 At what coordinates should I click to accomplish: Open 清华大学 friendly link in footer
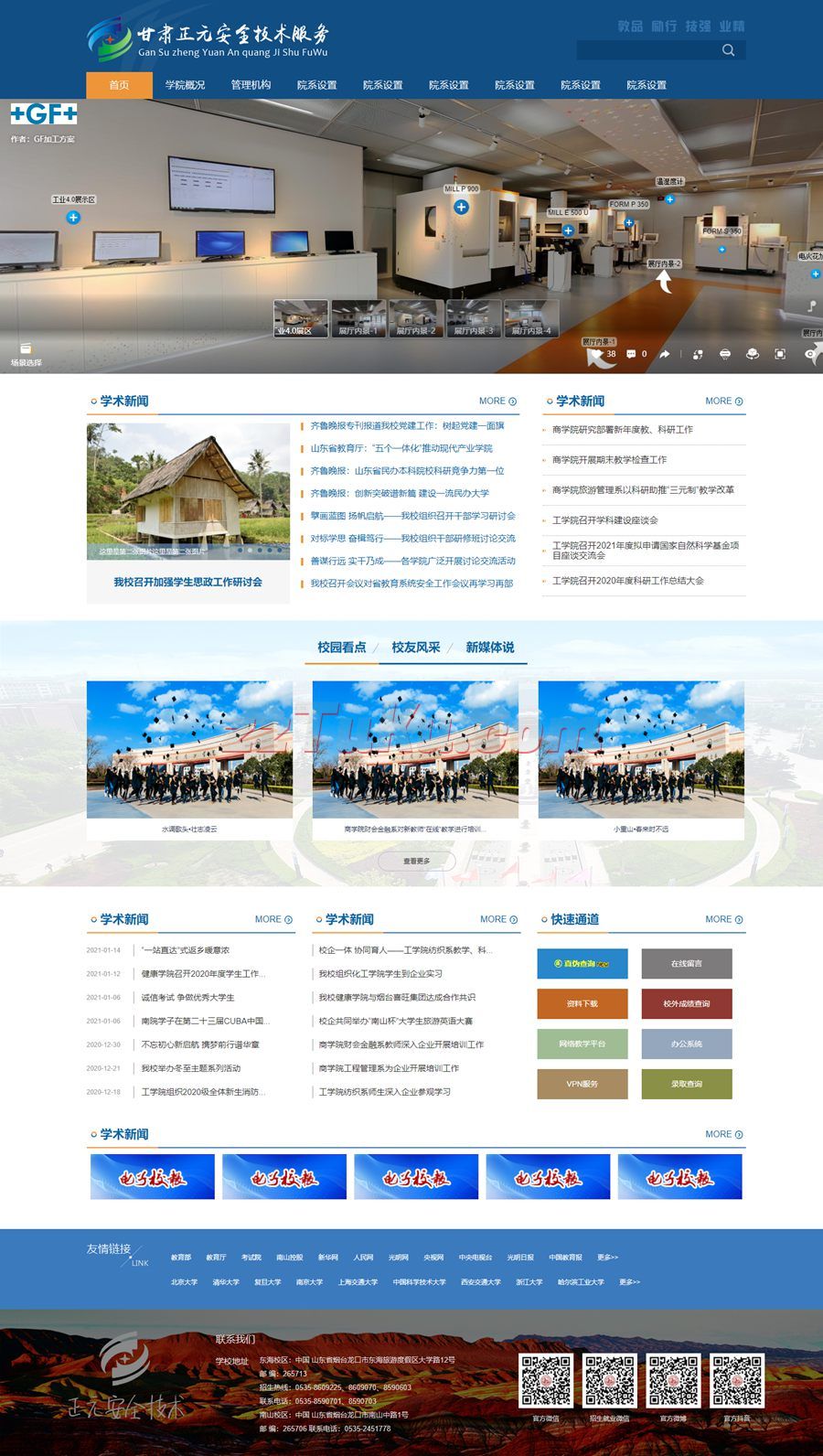[x=226, y=1282]
